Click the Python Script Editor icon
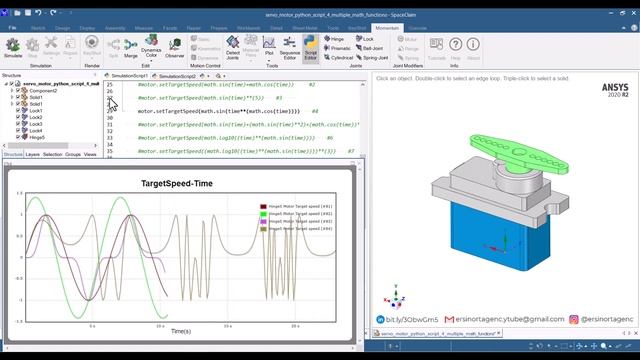 [310, 42]
